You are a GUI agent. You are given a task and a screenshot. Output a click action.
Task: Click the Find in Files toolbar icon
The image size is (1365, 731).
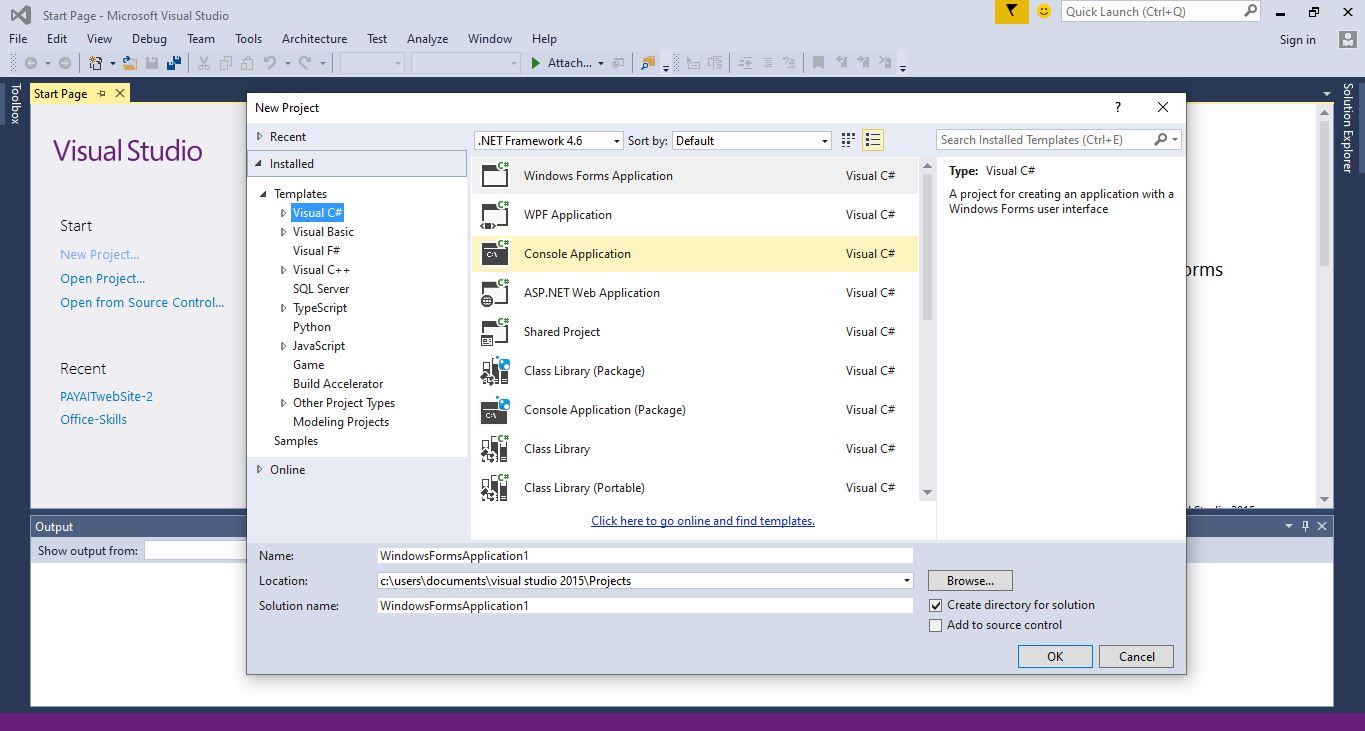(x=648, y=63)
